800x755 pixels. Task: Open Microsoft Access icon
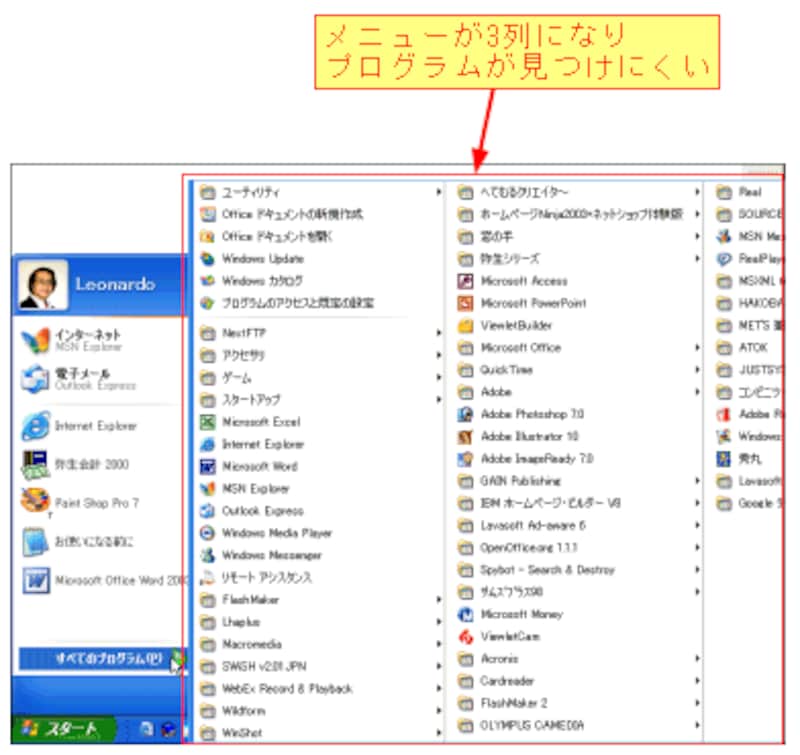click(464, 281)
